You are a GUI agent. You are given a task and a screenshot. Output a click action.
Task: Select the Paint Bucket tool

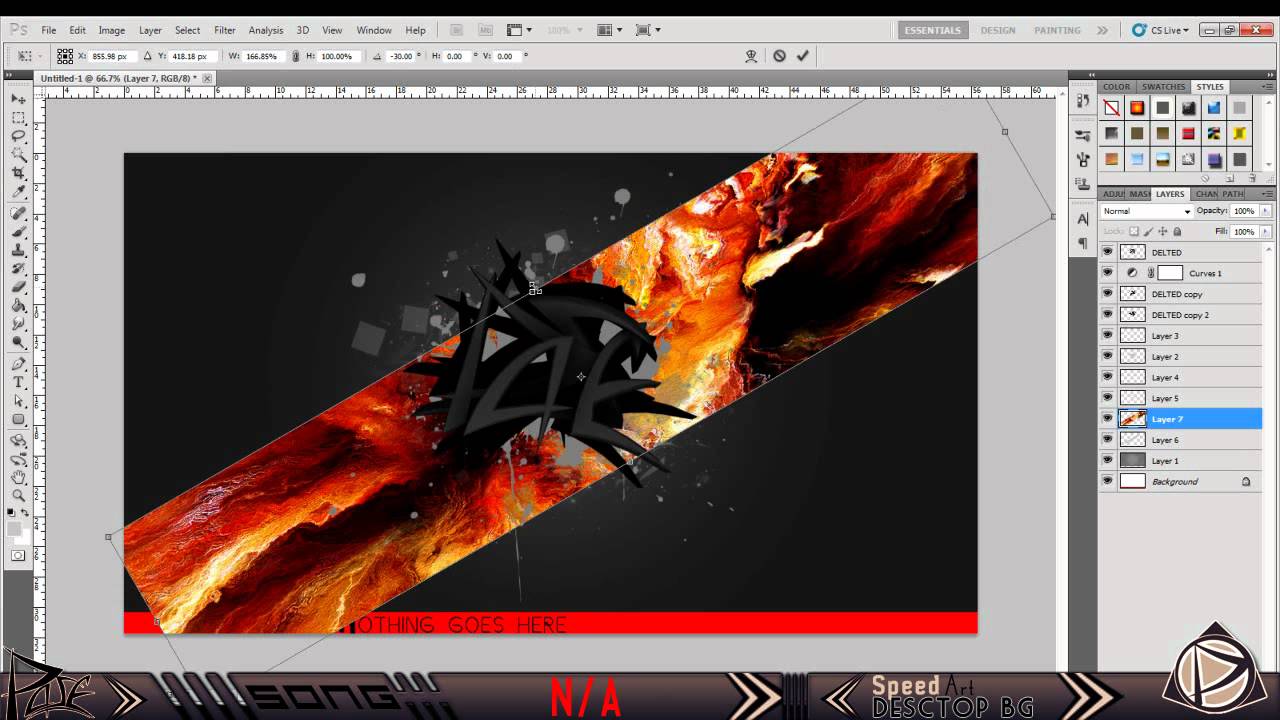point(18,306)
